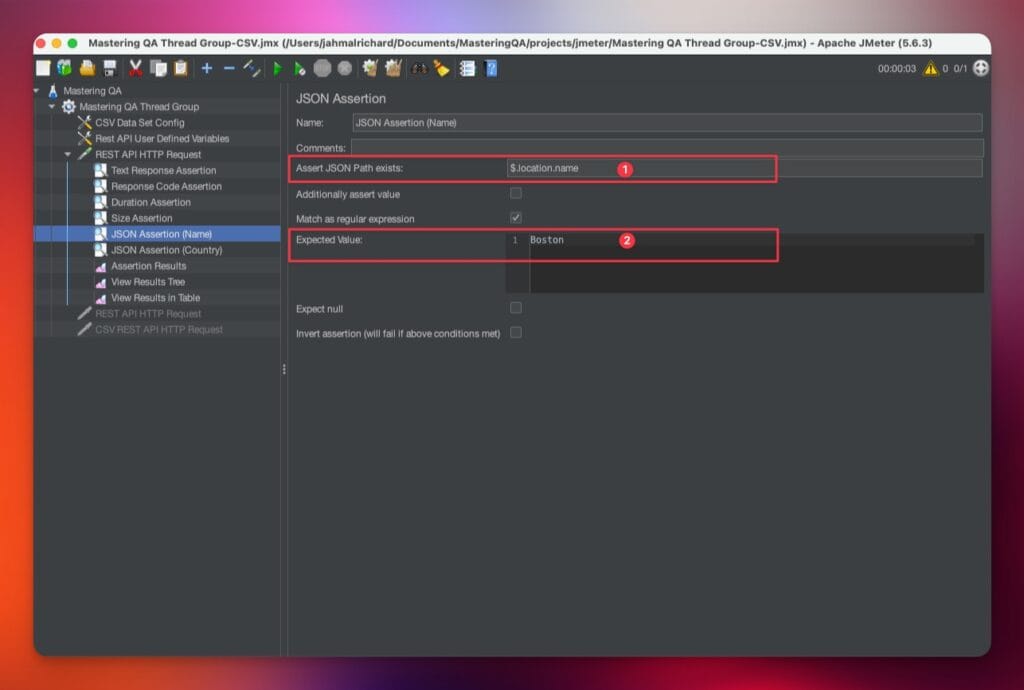Click the Toggle enable/disable icon
This screenshot has width=1024, height=690.
[252, 68]
